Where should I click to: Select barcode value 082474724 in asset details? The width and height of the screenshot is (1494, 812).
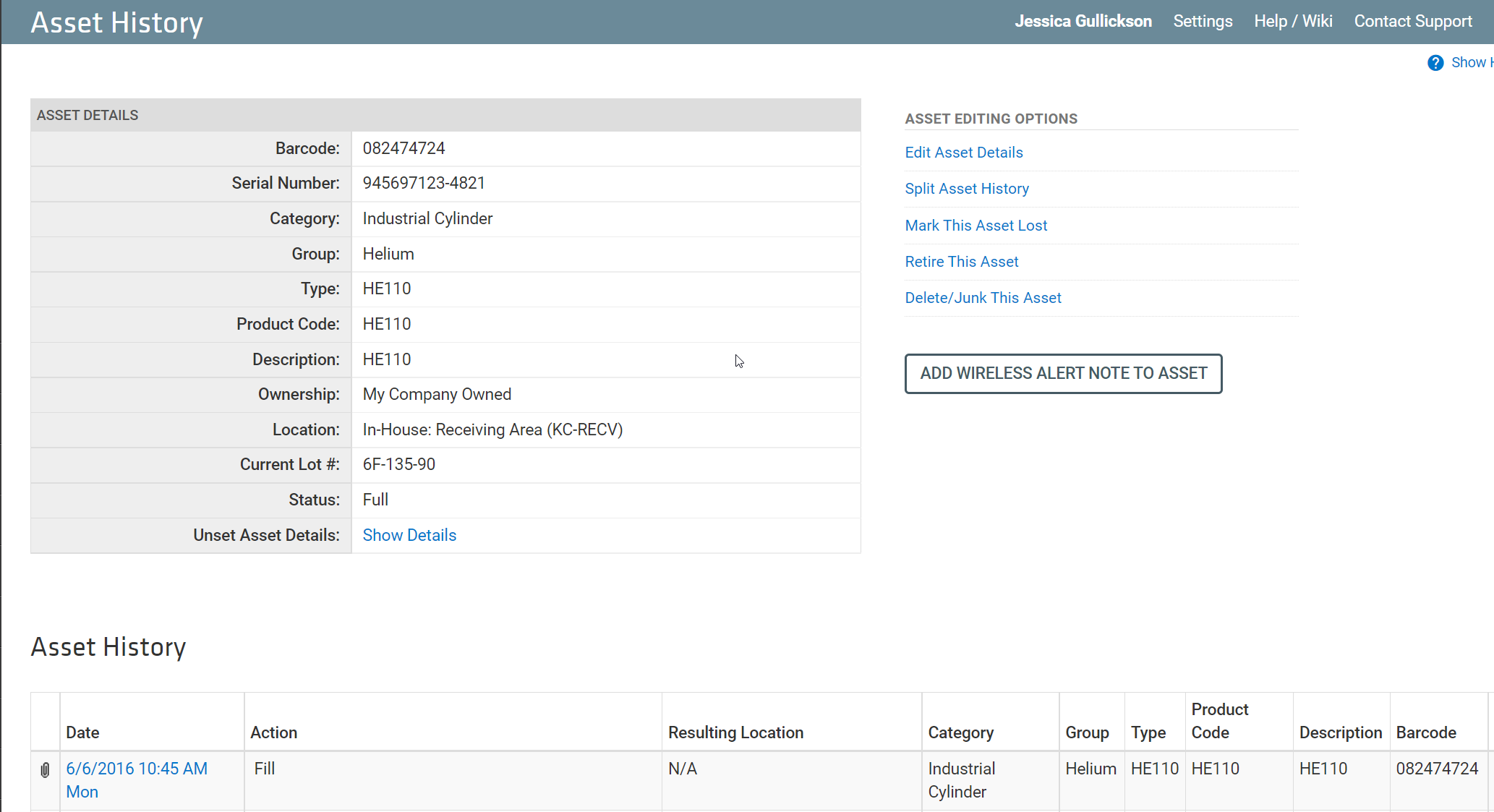(404, 148)
